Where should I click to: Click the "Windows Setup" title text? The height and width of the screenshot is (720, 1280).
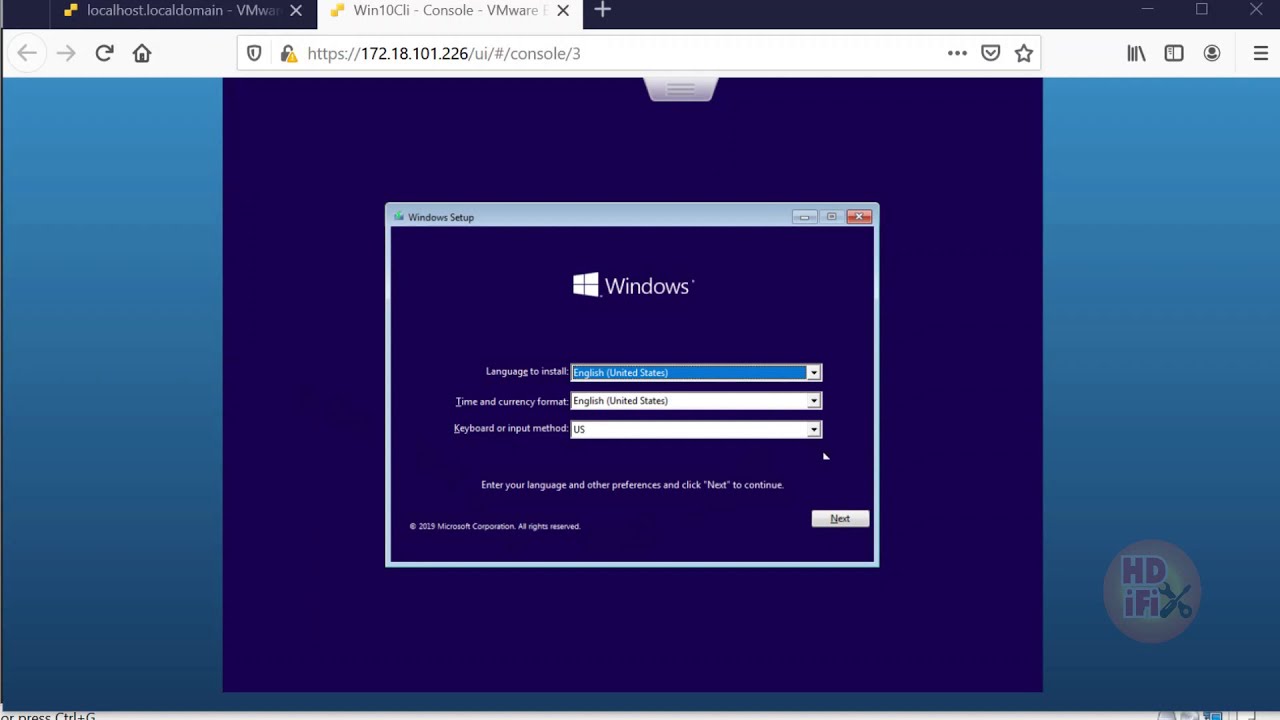click(441, 217)
